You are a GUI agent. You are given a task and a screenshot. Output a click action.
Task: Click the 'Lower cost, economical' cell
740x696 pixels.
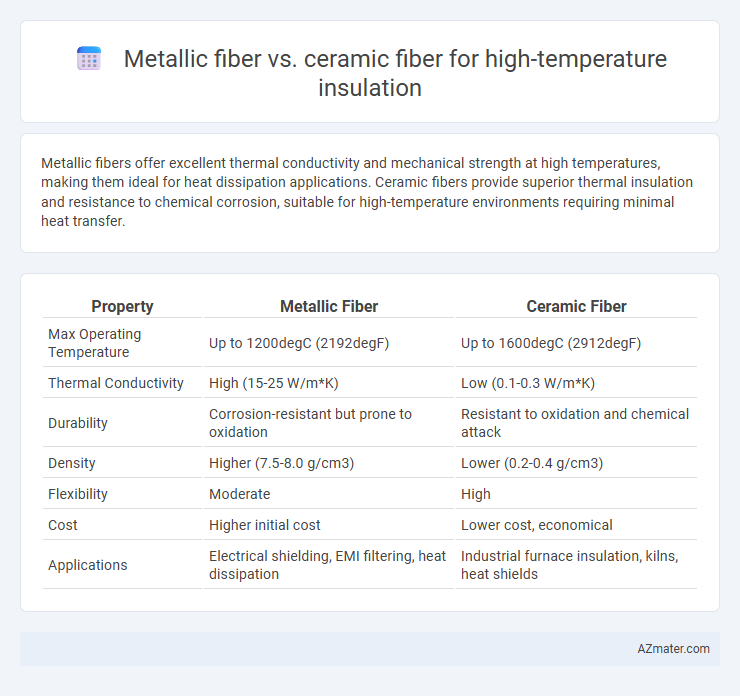(x=576, y=525)
